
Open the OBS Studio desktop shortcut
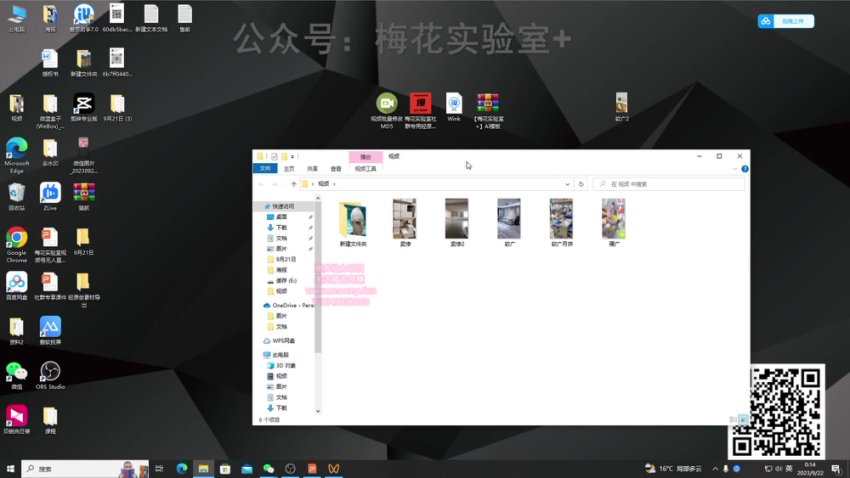click(50, 371)
